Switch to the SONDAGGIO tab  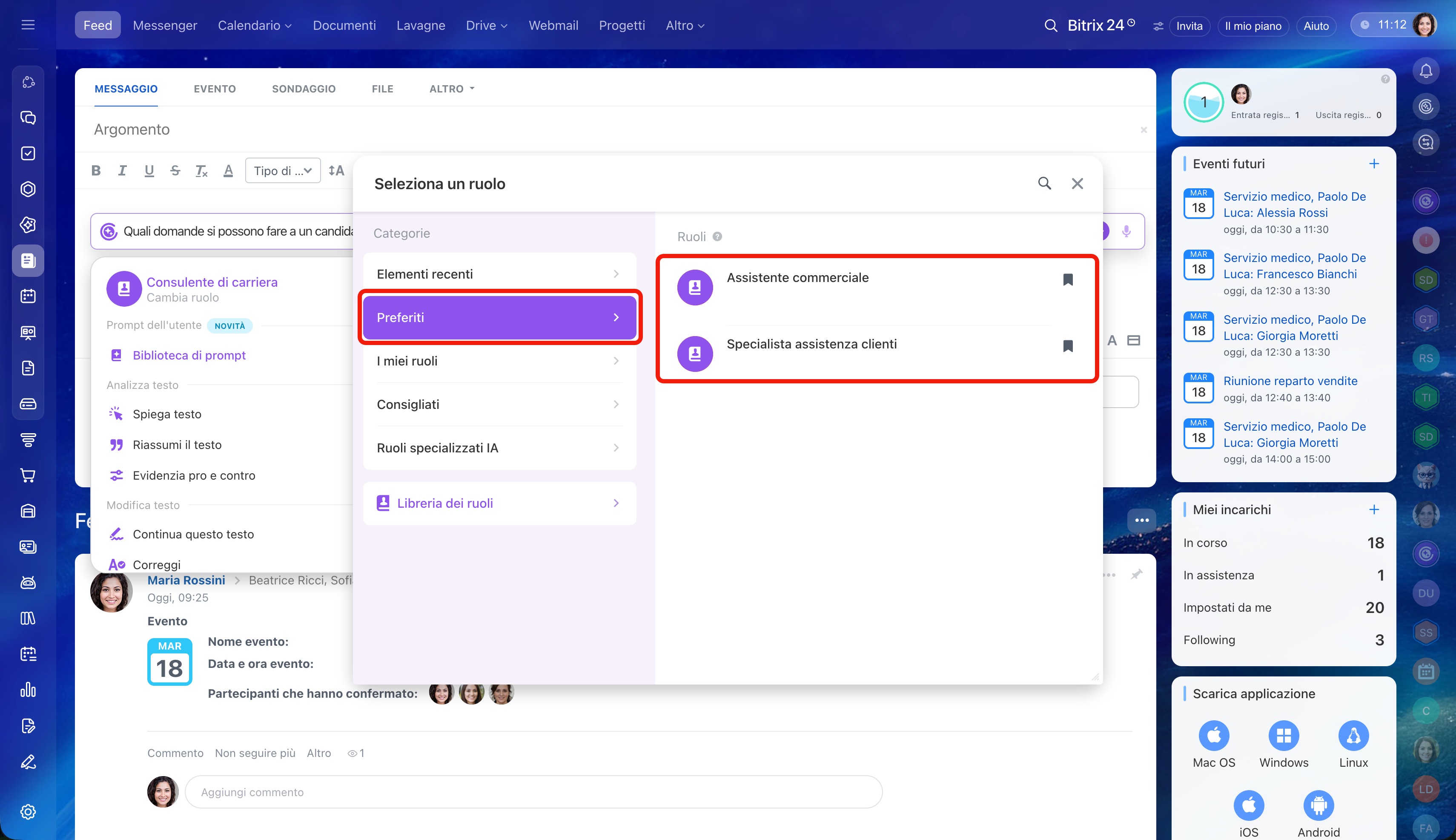click(x=303, y=89)
